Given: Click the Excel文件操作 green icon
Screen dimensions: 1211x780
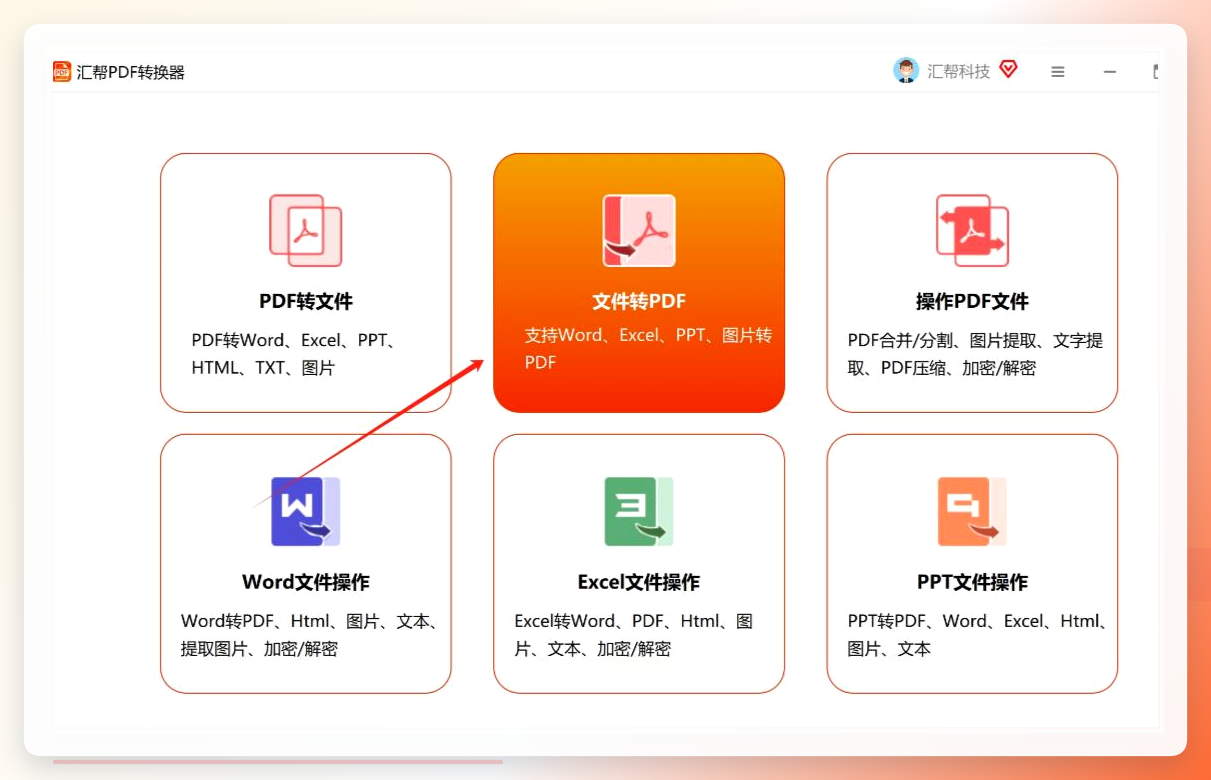Looking at the screenshot, I should pyautogui.click(x=639, y=511).
